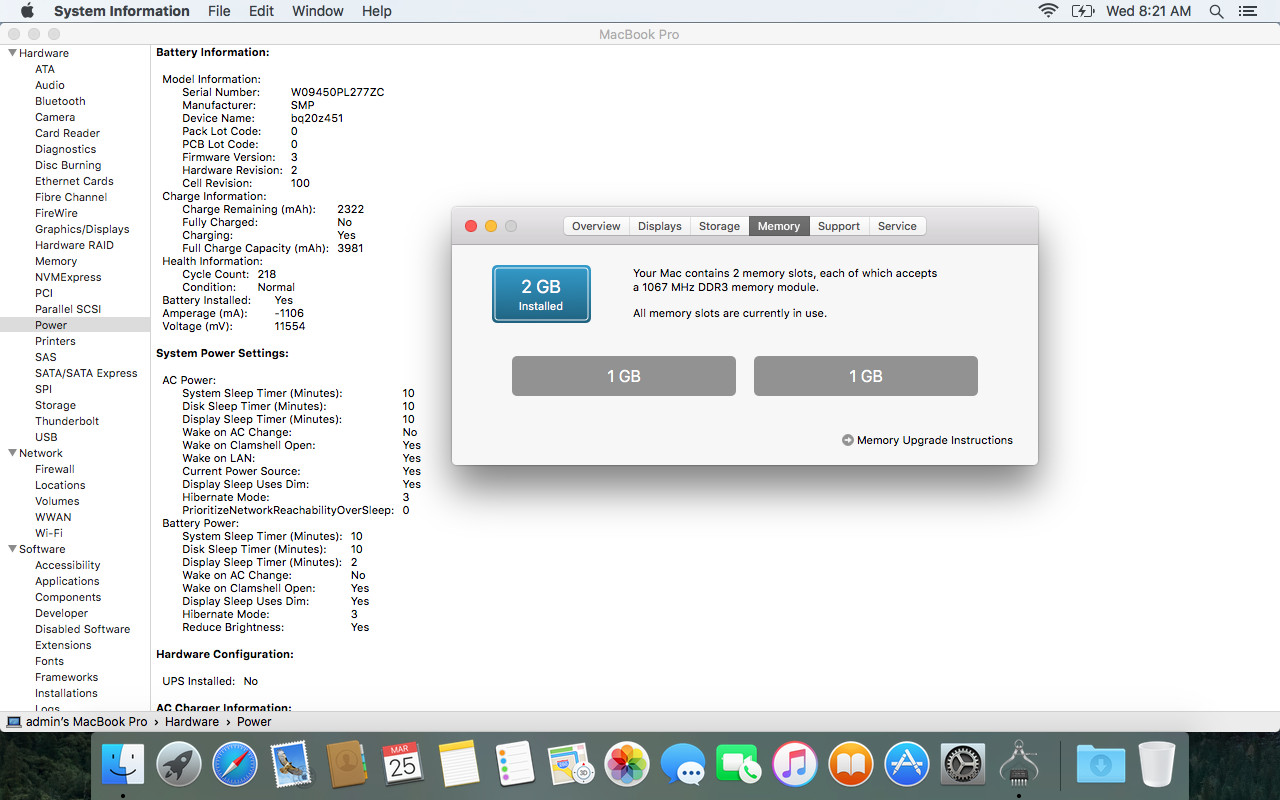Screen dimensions: 1280x800
Task: Click the Wed 8:21 AM clock
Action: pos(1148,11)
